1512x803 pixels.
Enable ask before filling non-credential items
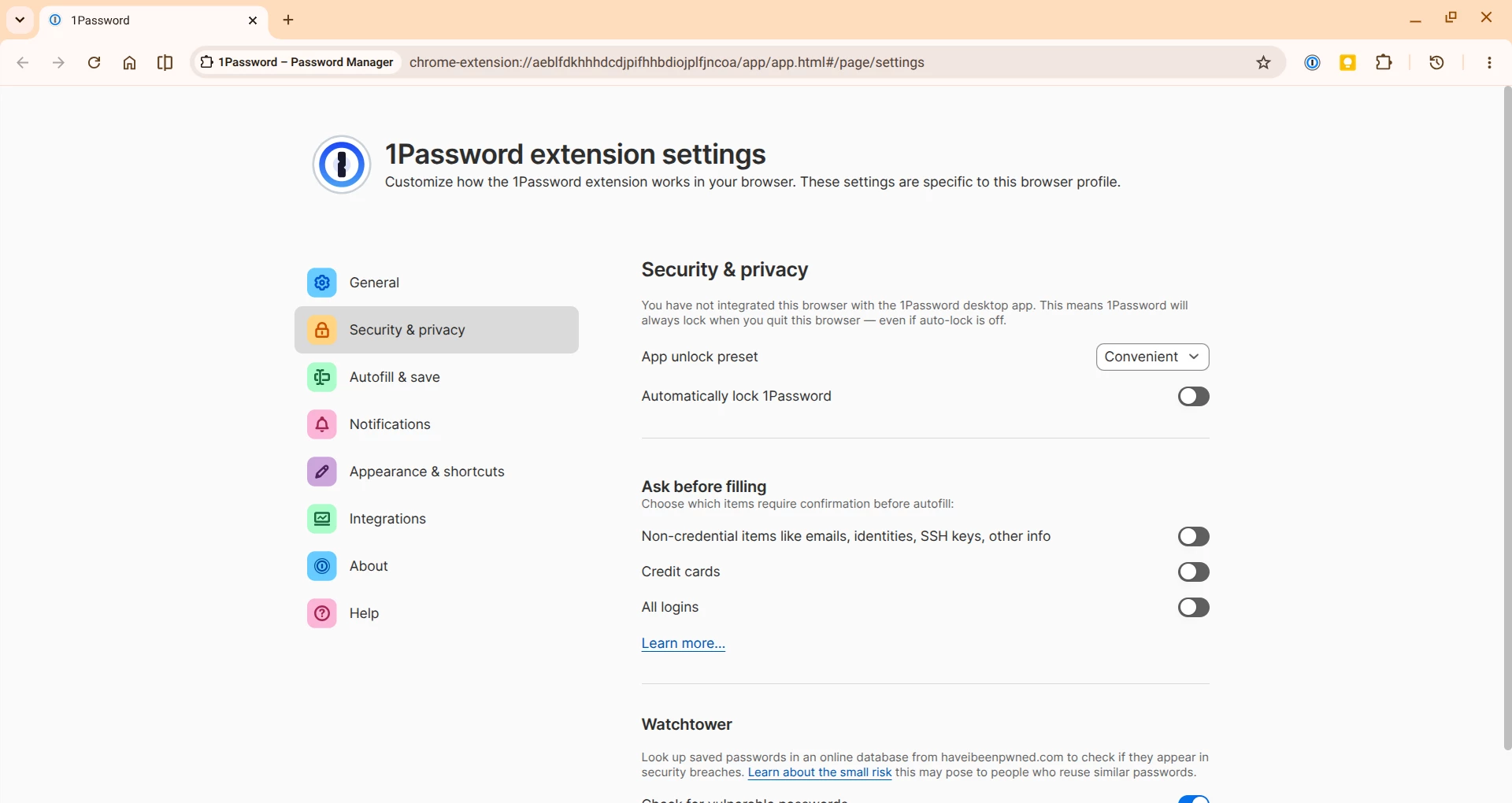(1193, 537)
